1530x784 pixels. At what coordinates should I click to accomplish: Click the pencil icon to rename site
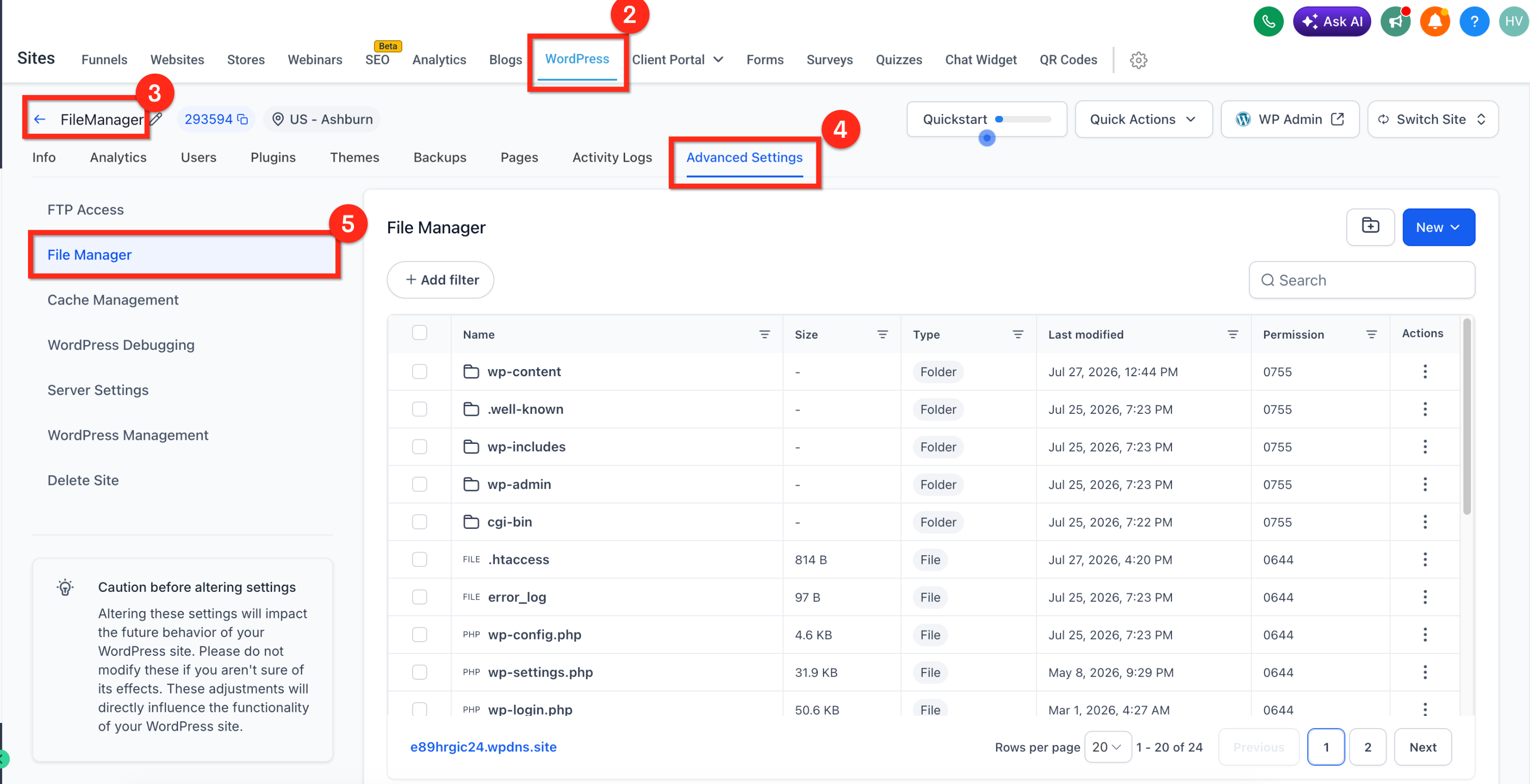click(x=156, y=119)
